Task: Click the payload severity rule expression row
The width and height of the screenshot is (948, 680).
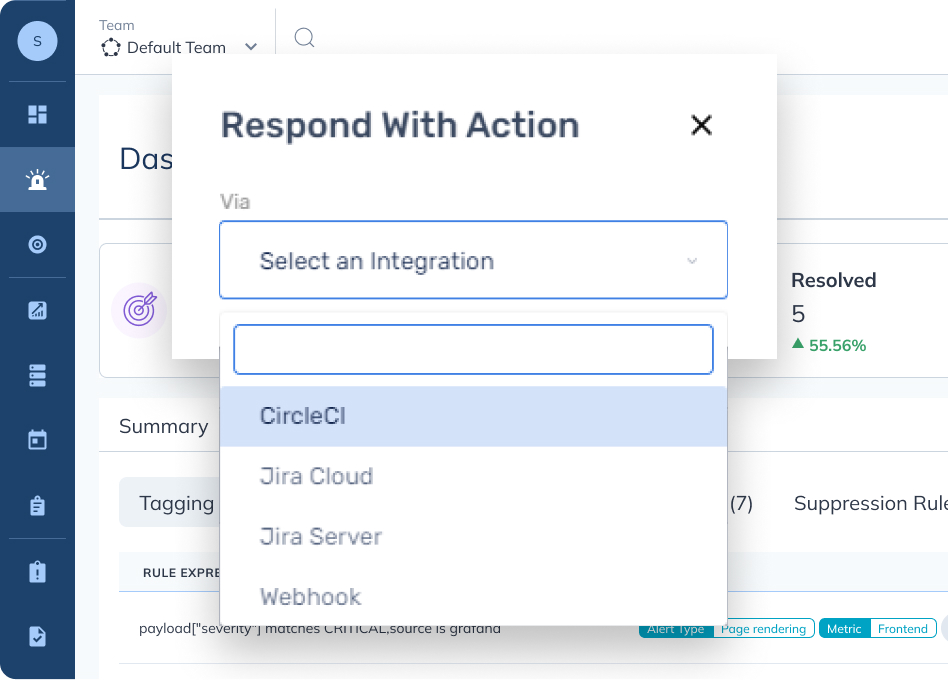Action: [320, 629]
